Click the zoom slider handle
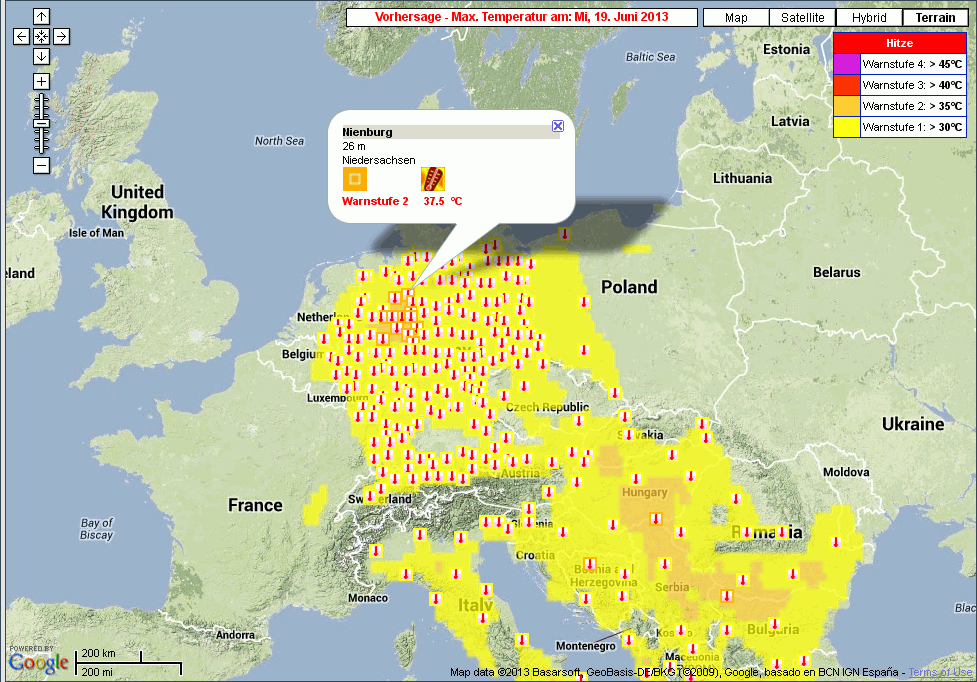This screenshot has width=977, height=682. (41, 123)
